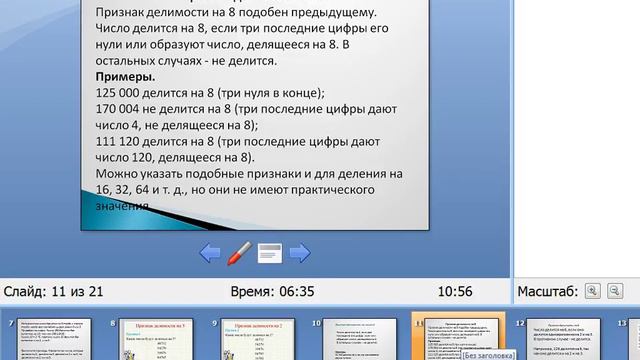Open the slide show menu icon
The width and height of the screenshot is (640, 360).
point(270,253)
